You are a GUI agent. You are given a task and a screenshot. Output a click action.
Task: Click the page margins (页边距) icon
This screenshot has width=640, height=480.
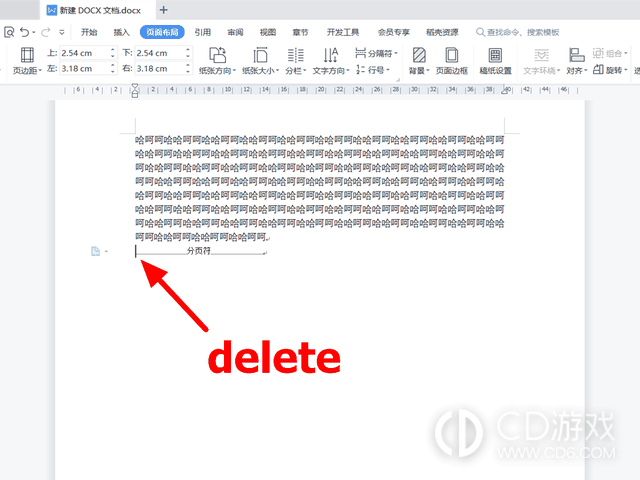click(x=26, y=55)
